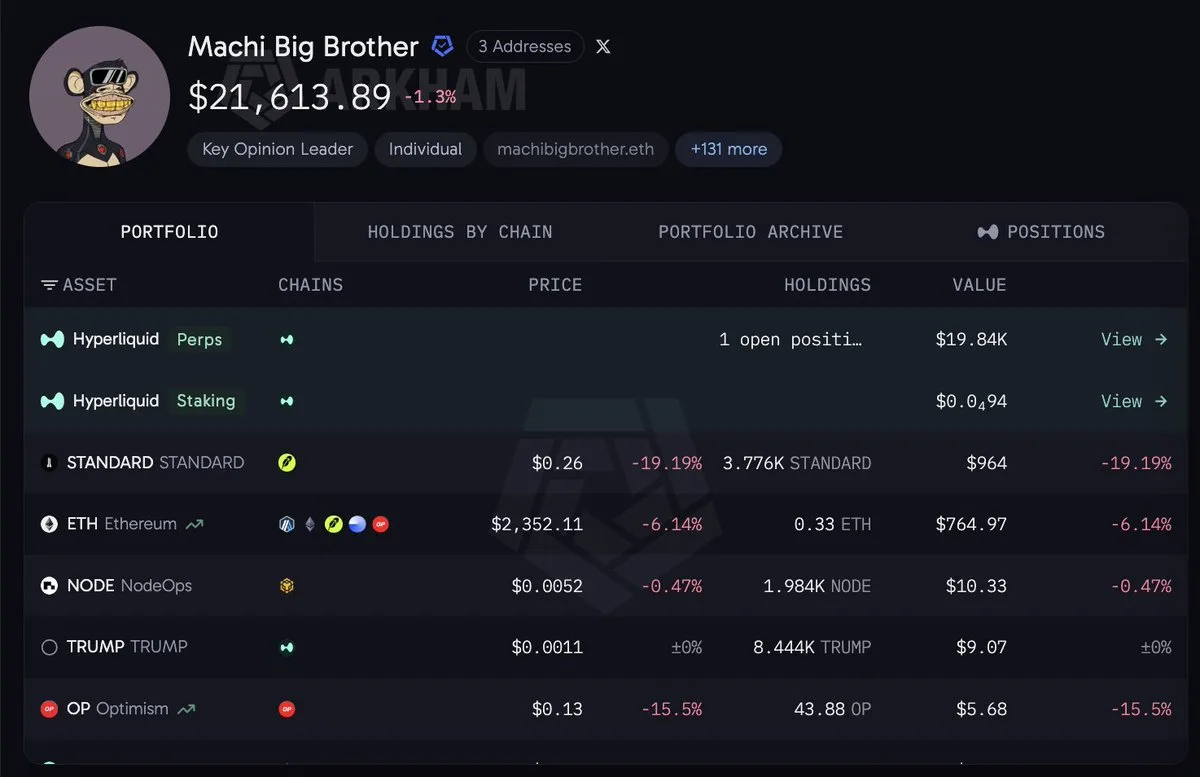Click the yellow chain icon in the NODE row
The image size is (1200, 777).
click(287, 586)
